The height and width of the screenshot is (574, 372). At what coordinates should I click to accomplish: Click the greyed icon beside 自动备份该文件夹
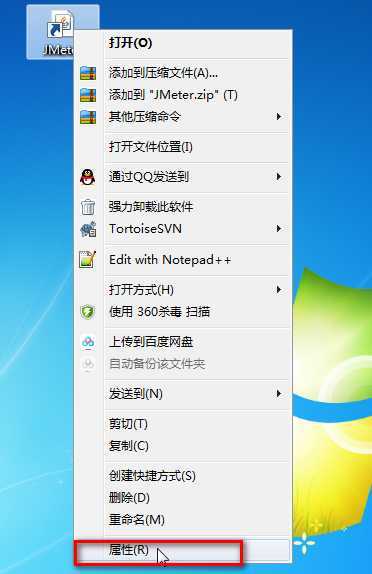[88, 364]
